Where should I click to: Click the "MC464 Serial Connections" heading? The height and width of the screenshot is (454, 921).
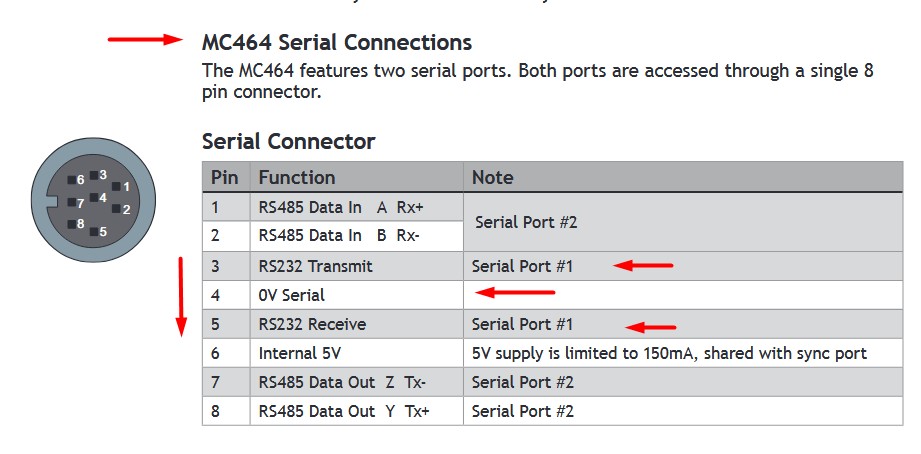point(336,43)
